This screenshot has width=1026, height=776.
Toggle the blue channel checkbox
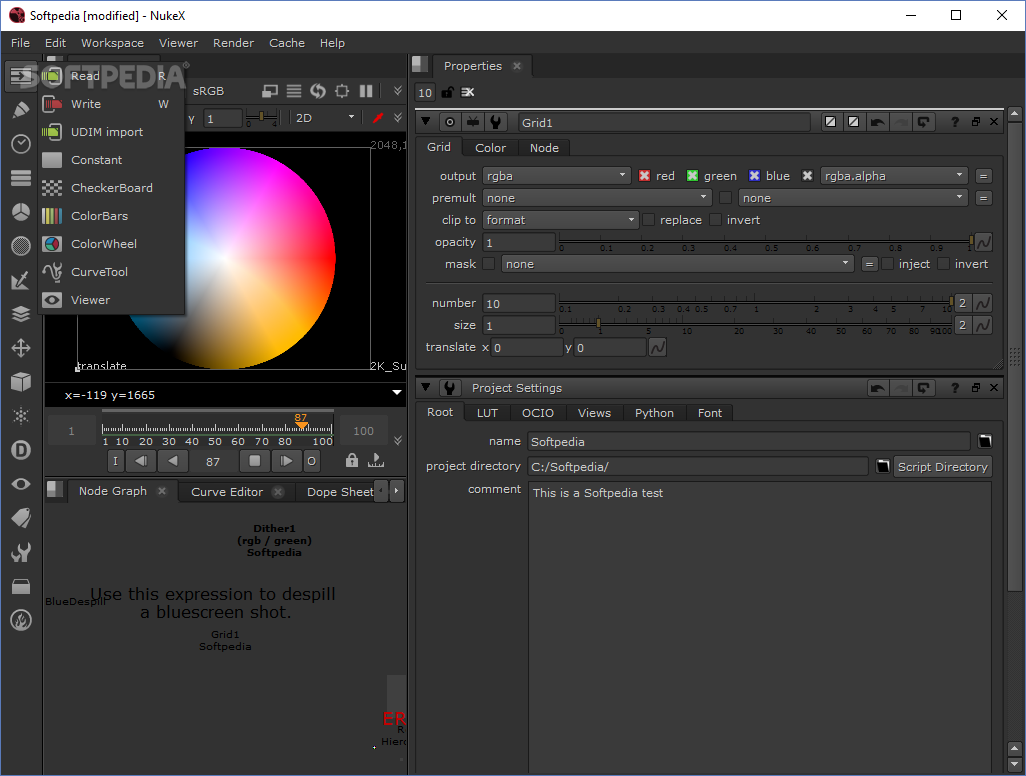point(754,176)
